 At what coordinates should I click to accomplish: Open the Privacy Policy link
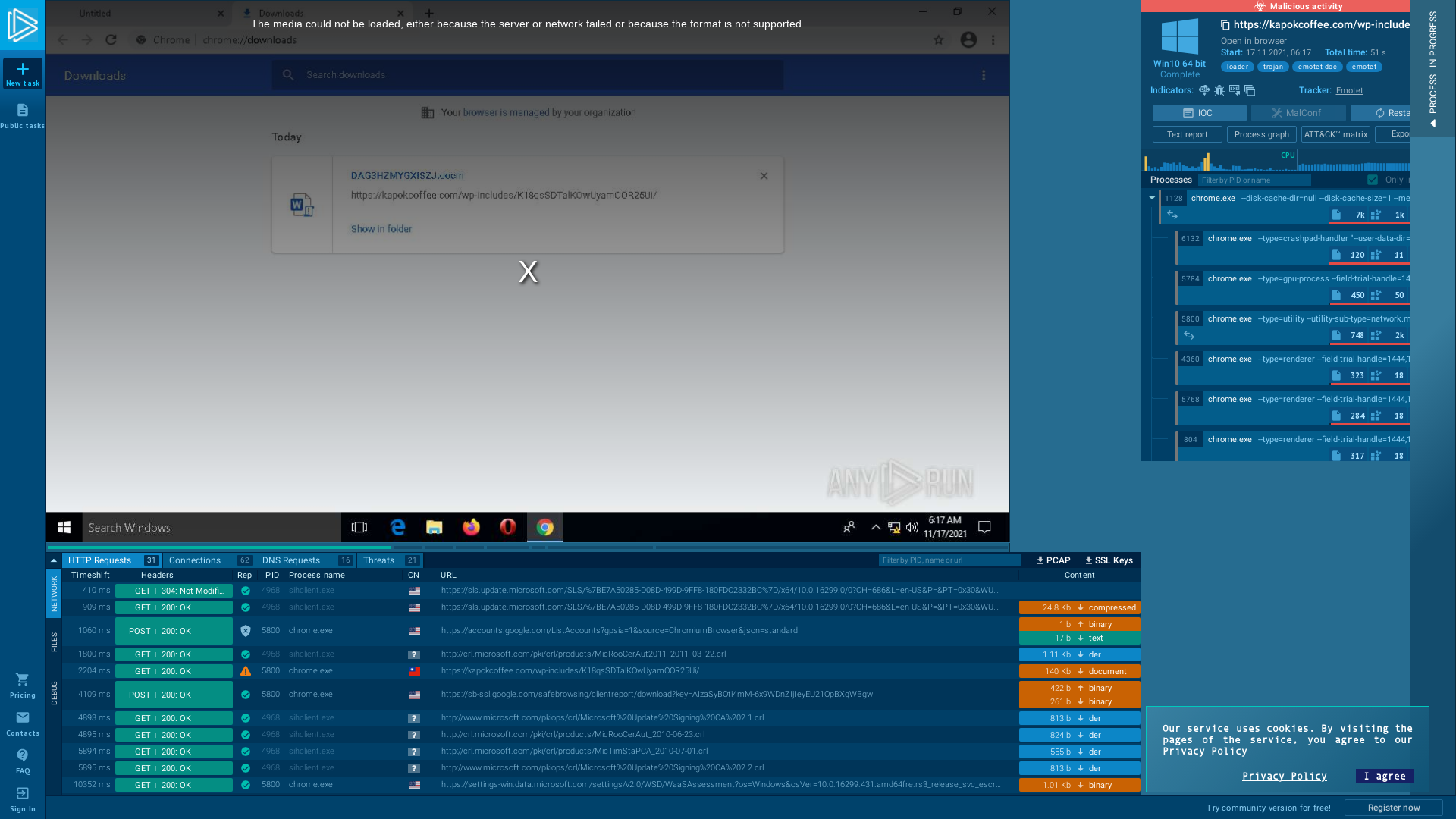(1284, 776)
